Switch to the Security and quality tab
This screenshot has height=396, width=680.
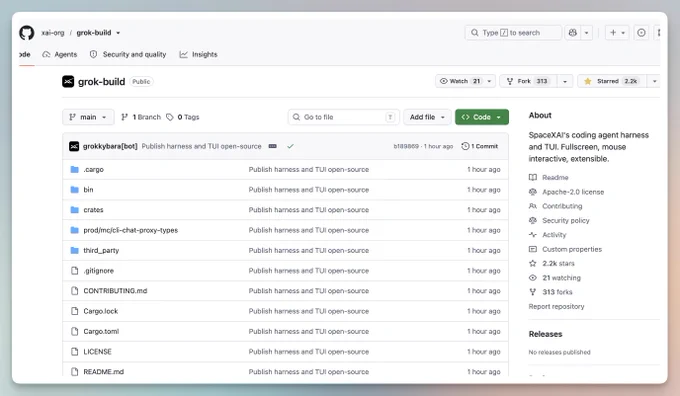tap(128, 54)
